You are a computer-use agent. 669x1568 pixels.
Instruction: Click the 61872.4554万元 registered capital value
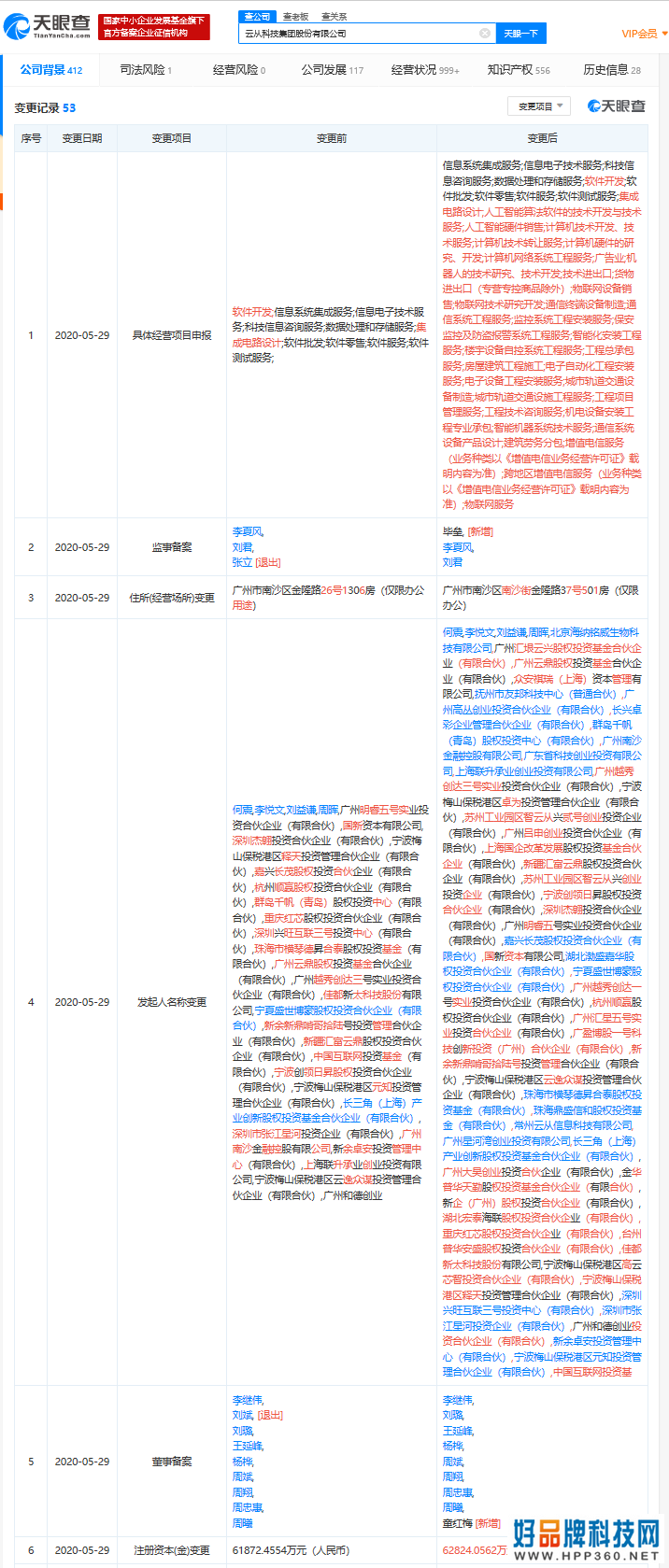click(x=291, y=1550)
